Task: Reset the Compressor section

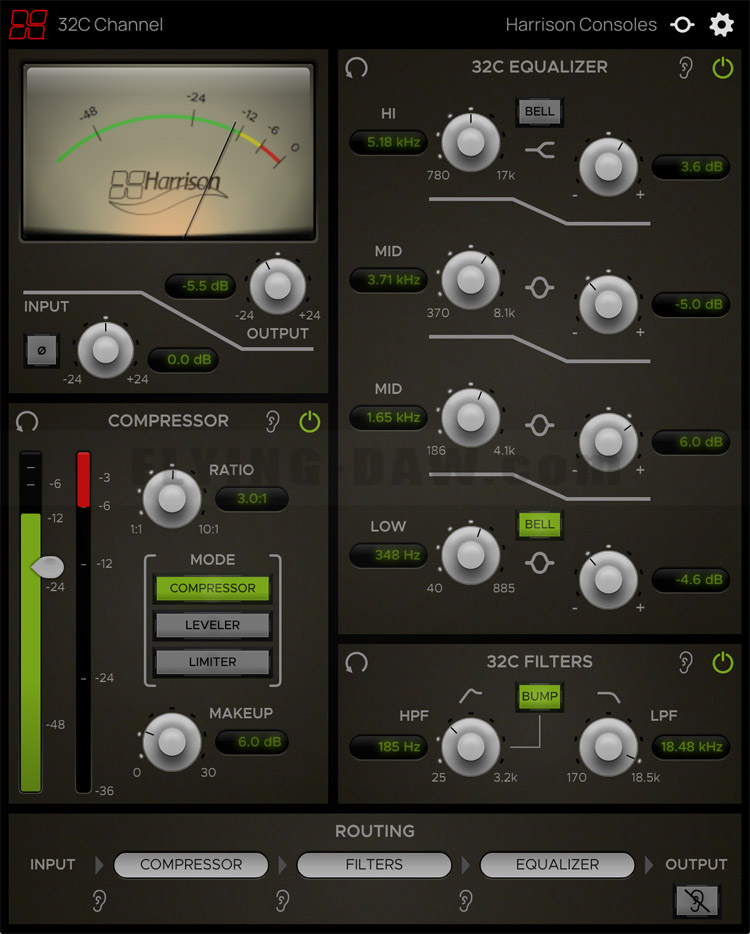Action: point(27,421)
